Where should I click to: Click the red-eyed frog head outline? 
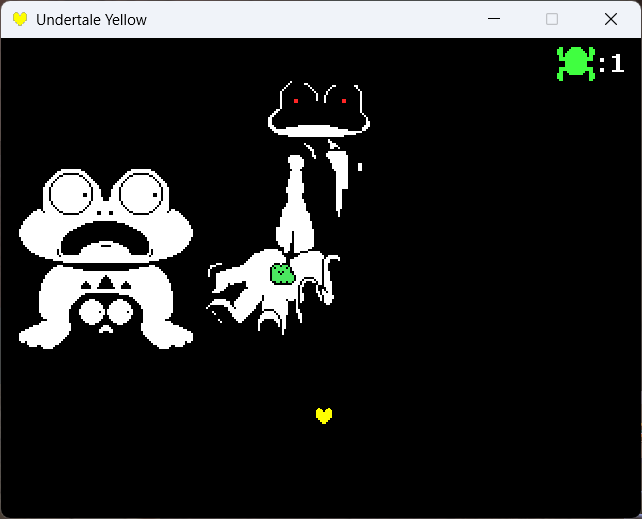[x=319, y=109]
